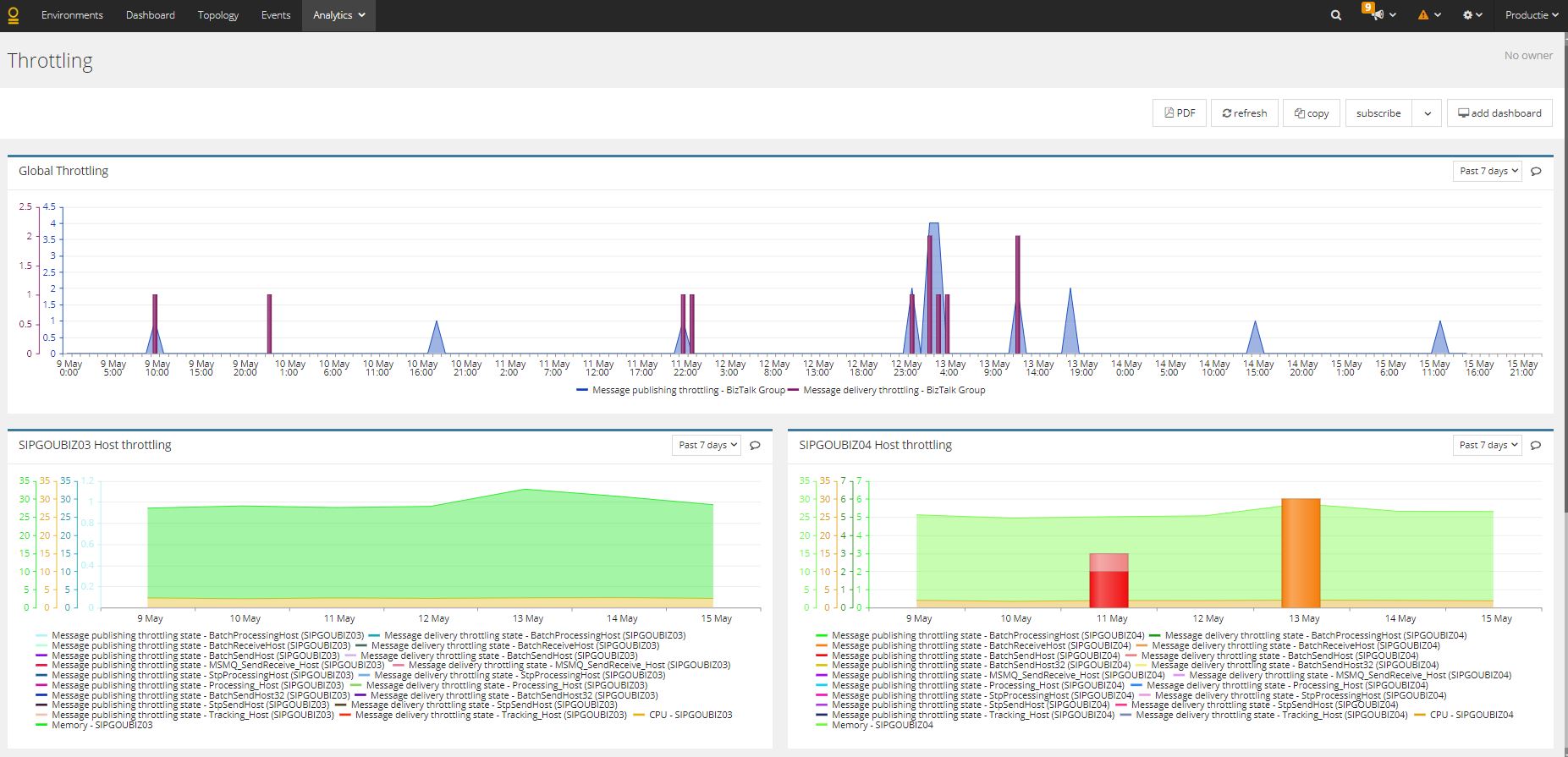Select publishing throttling state BatchProcessingHost (SIPGOUBIZ03) legend entry
The image size is (1568, 757).
200,635
